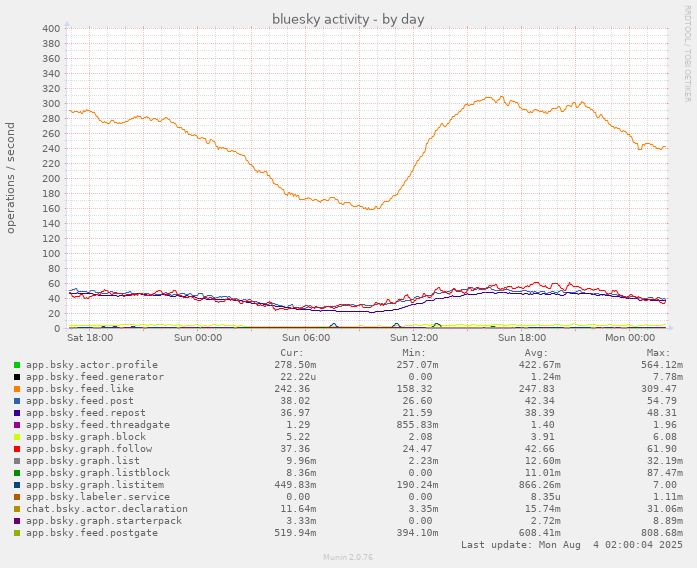Select the app.bsky.graph.listitem legend label
This screenshot has width=697, height=568.
[95, 485]
